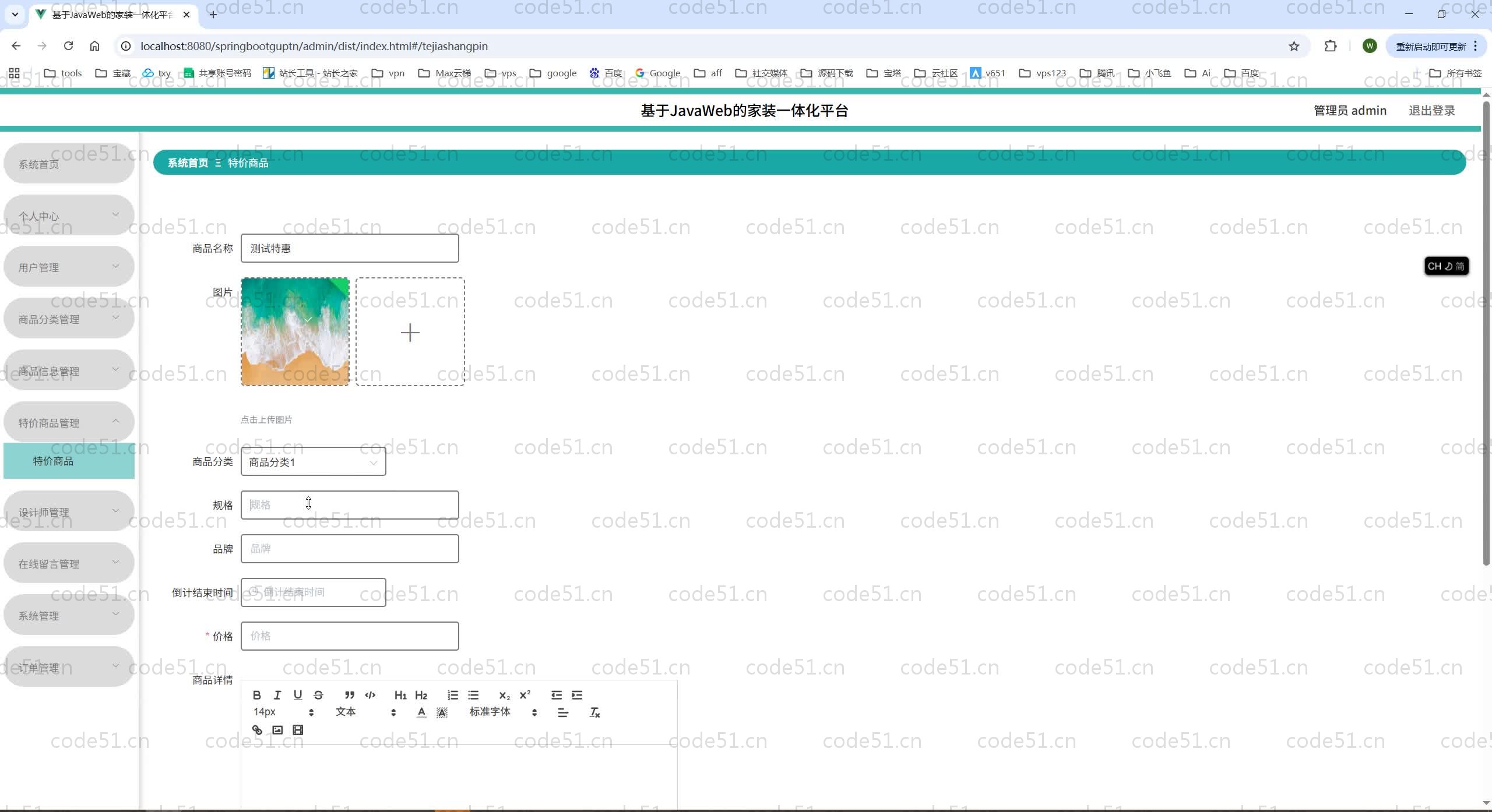The image size is (1492, 812).
Task: Insert an image into the editor
Action: 277,730
